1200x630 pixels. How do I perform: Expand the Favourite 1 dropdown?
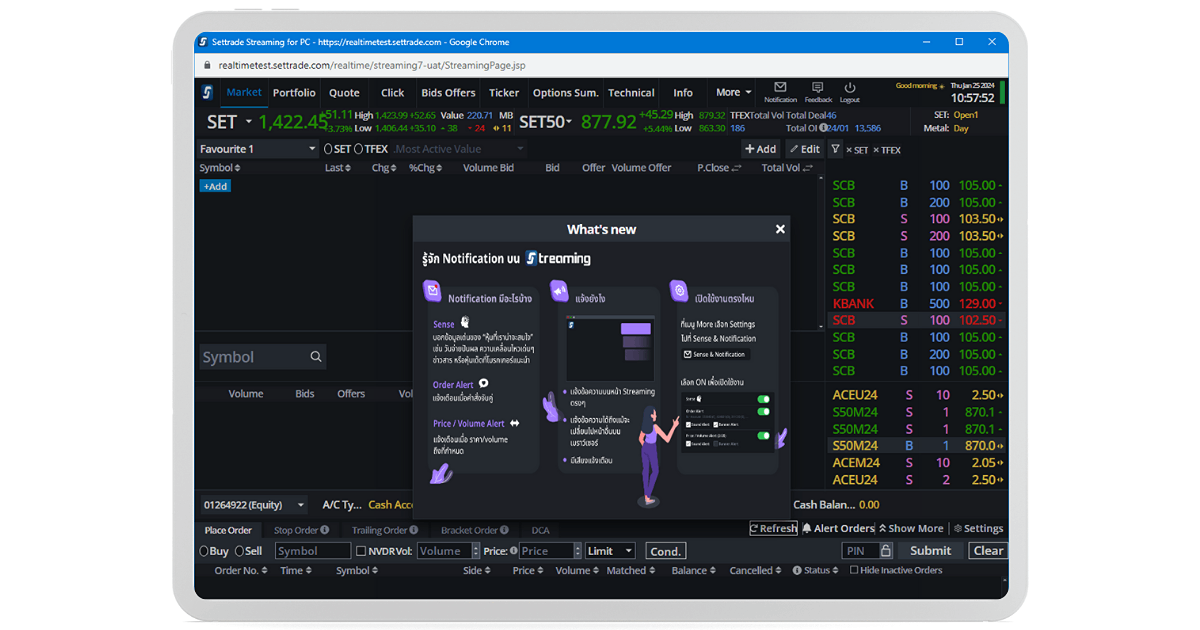point(312,149)
